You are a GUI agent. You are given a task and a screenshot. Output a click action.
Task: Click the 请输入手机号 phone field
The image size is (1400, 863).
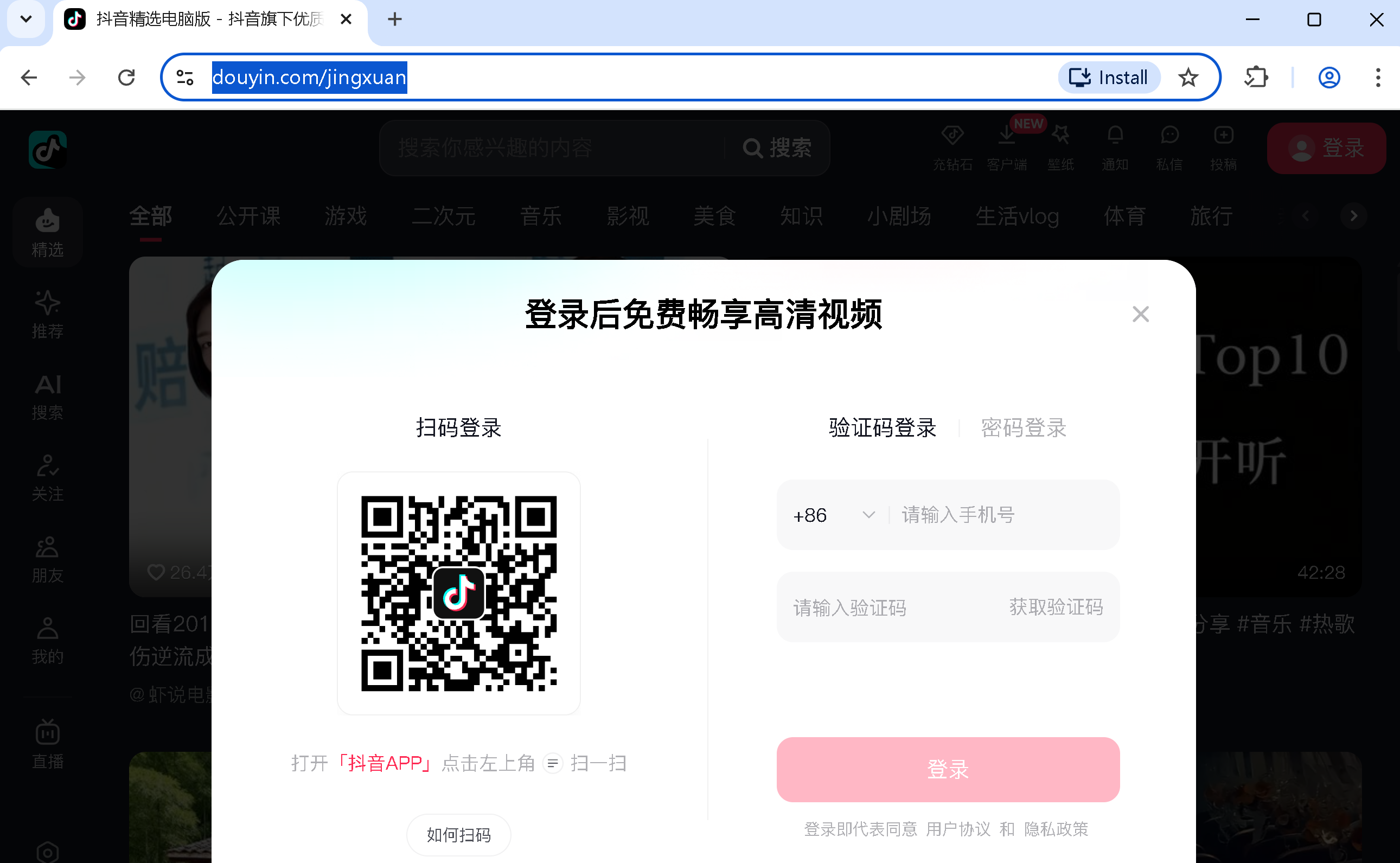pos(1003,515)
